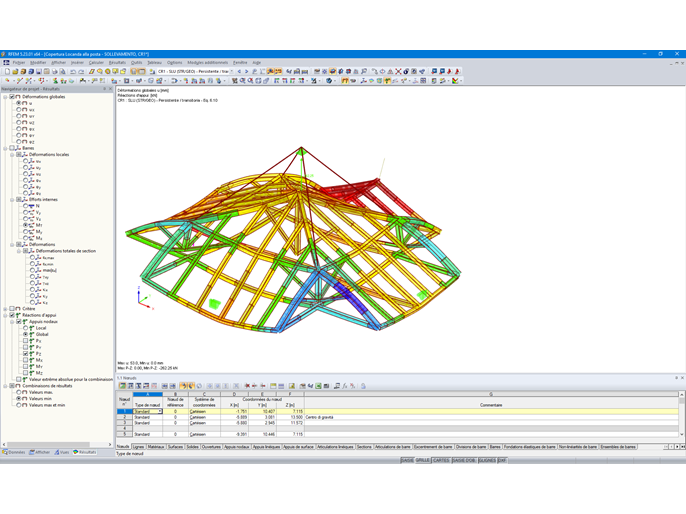Select the uz deformation radio button
The width and height of the screenshot is (686, 514).
[19, 122]
